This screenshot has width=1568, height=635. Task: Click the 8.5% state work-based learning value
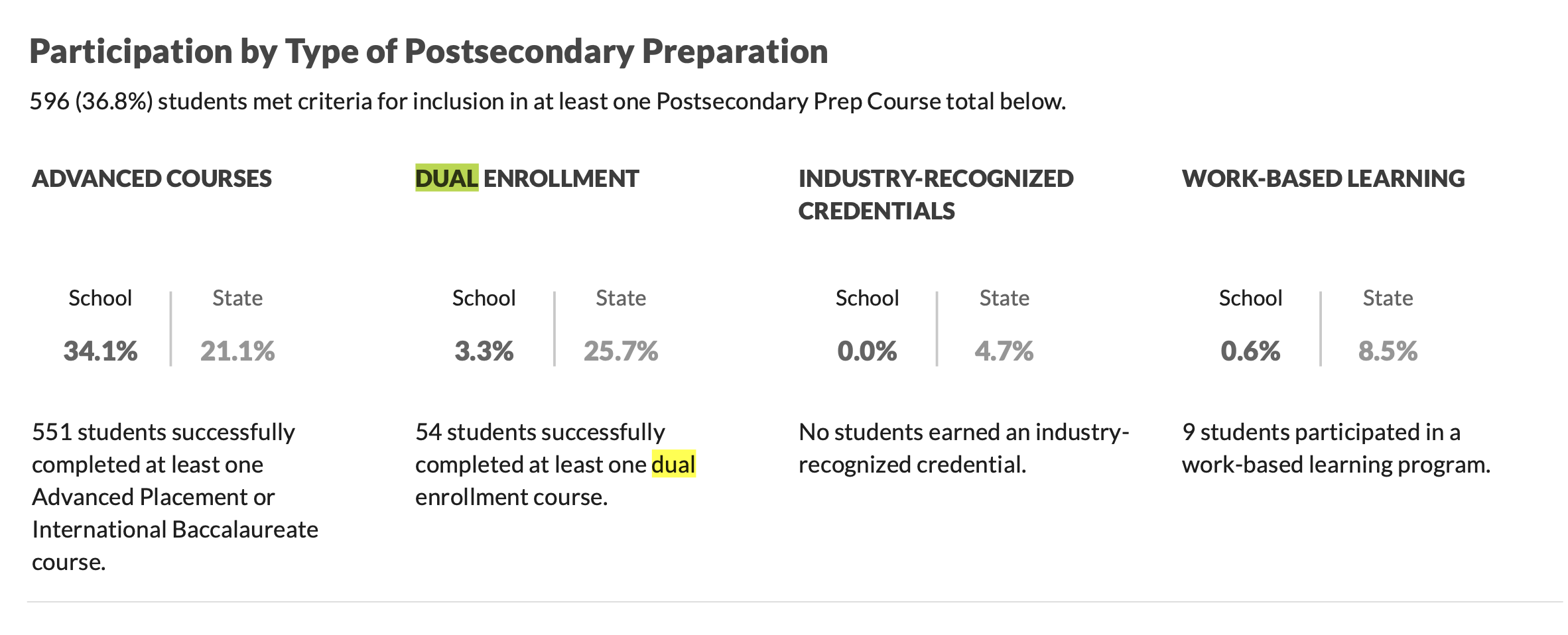point(1388,351)
